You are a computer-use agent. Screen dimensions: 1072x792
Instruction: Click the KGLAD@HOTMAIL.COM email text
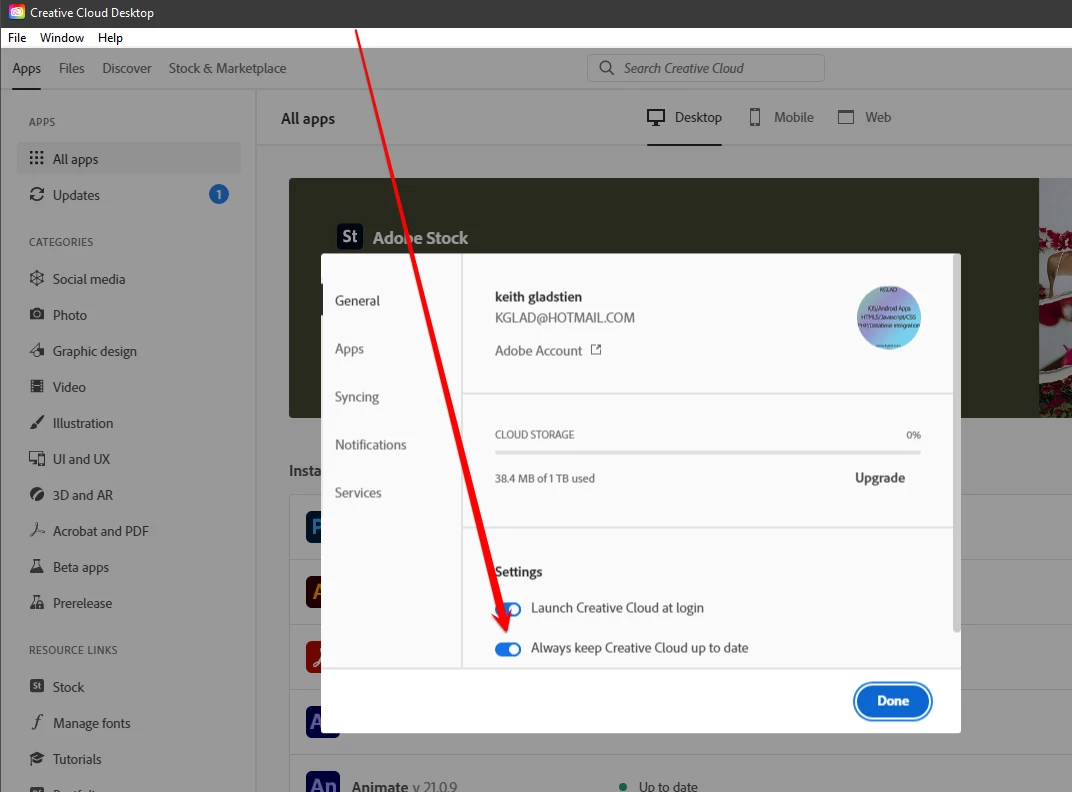565,317
